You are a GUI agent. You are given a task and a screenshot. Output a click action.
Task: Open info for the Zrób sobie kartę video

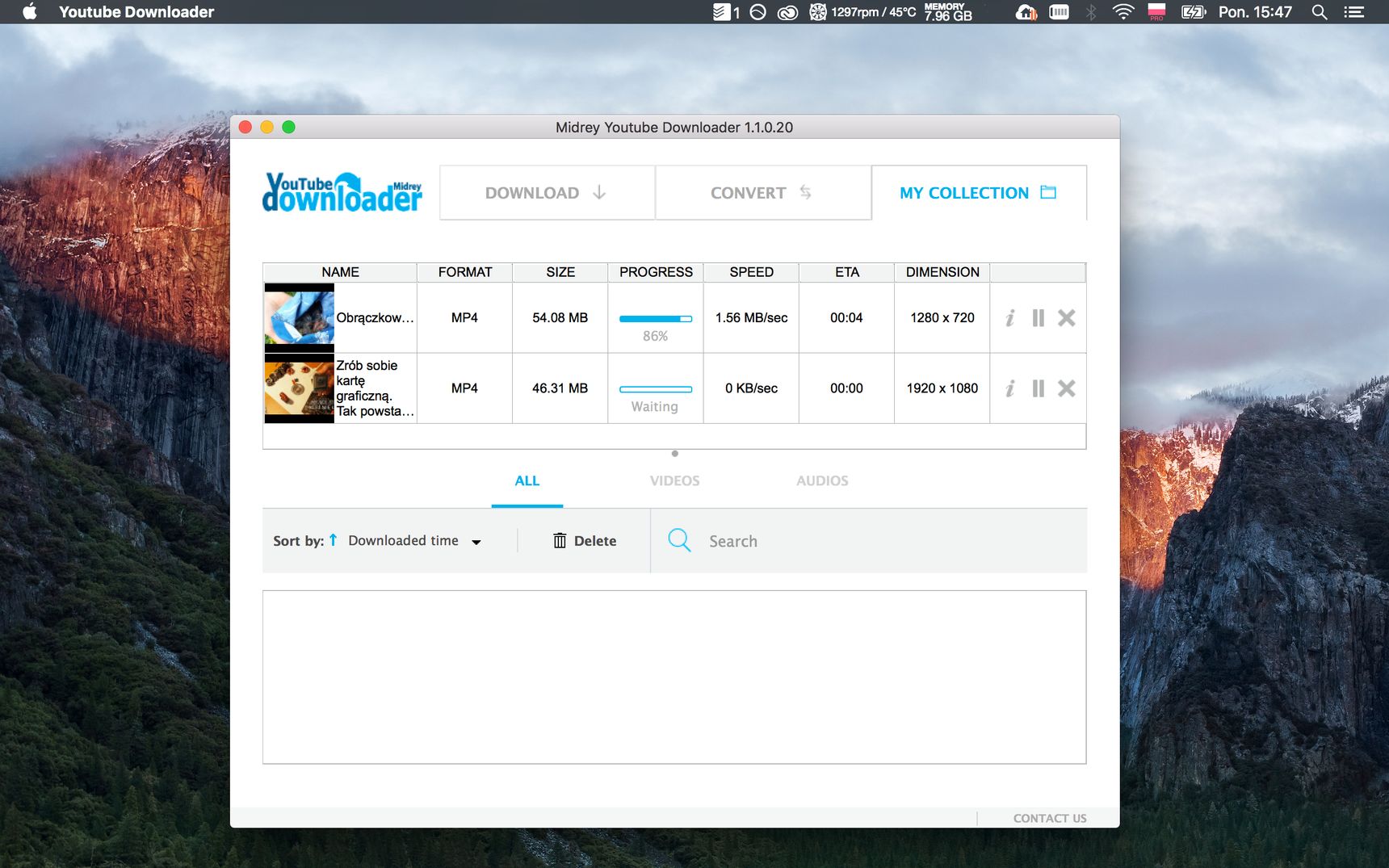[1009, 388]
